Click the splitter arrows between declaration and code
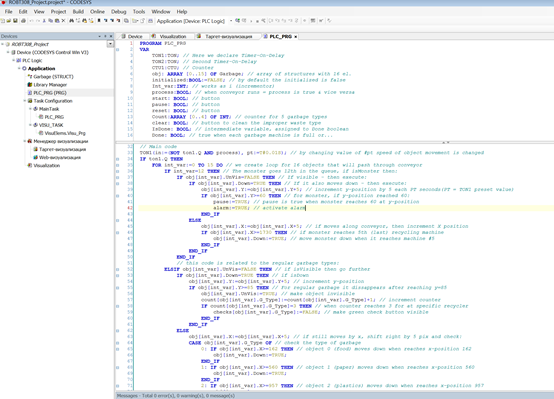Viewport: 554px width, 399px height. coord(446,142)
